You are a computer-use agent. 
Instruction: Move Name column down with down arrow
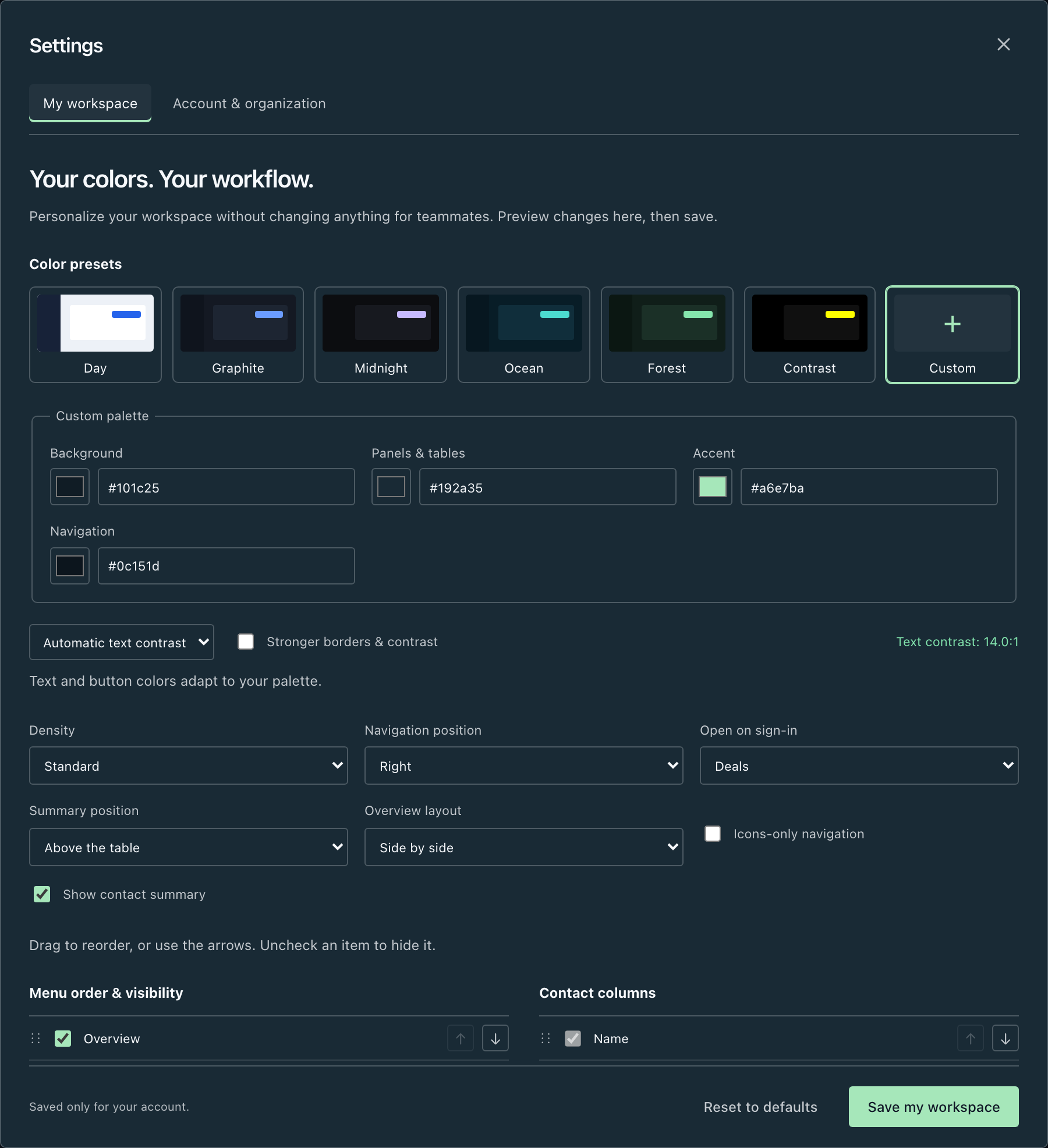1005,1038
